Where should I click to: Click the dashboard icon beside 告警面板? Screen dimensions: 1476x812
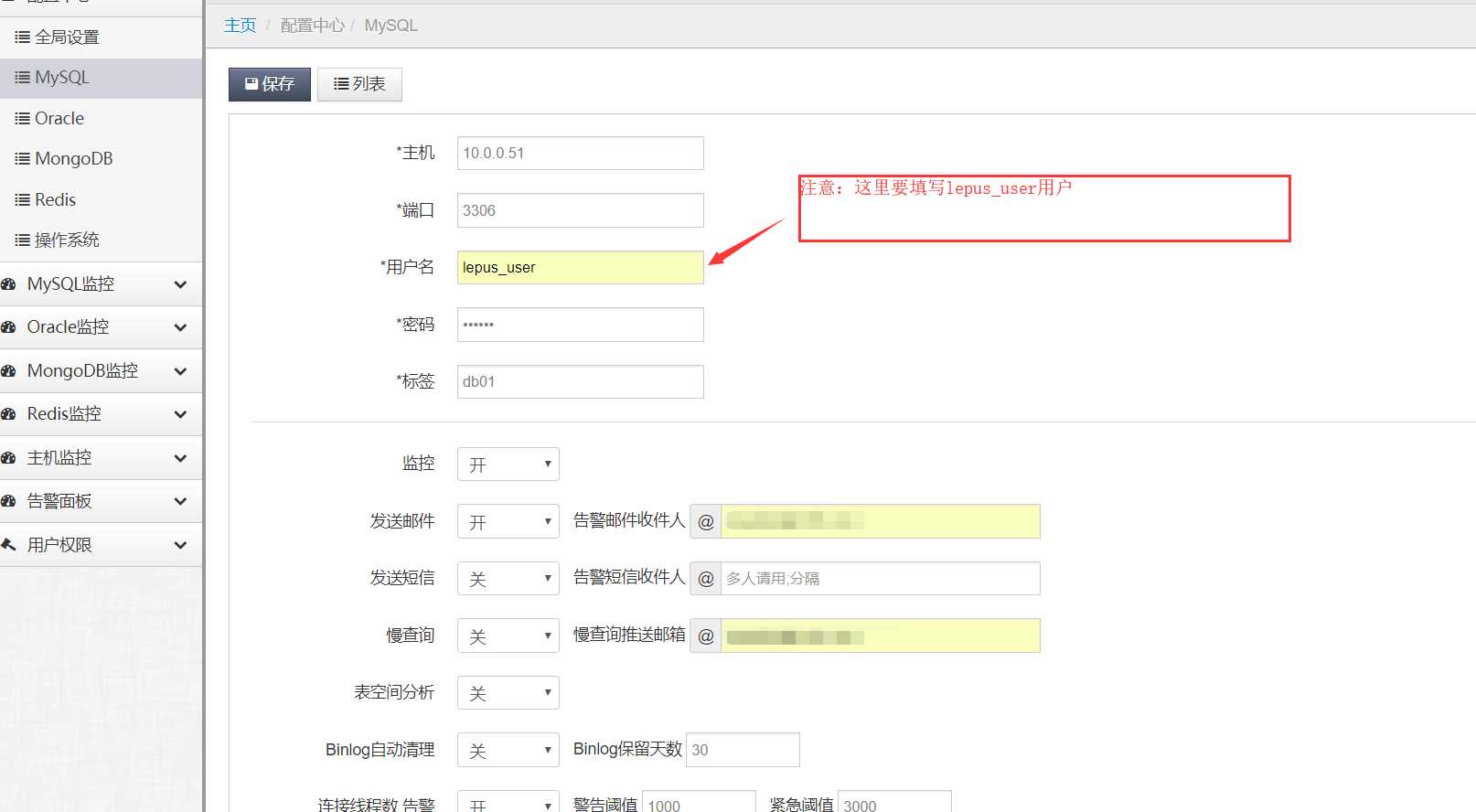coord(8,501)
